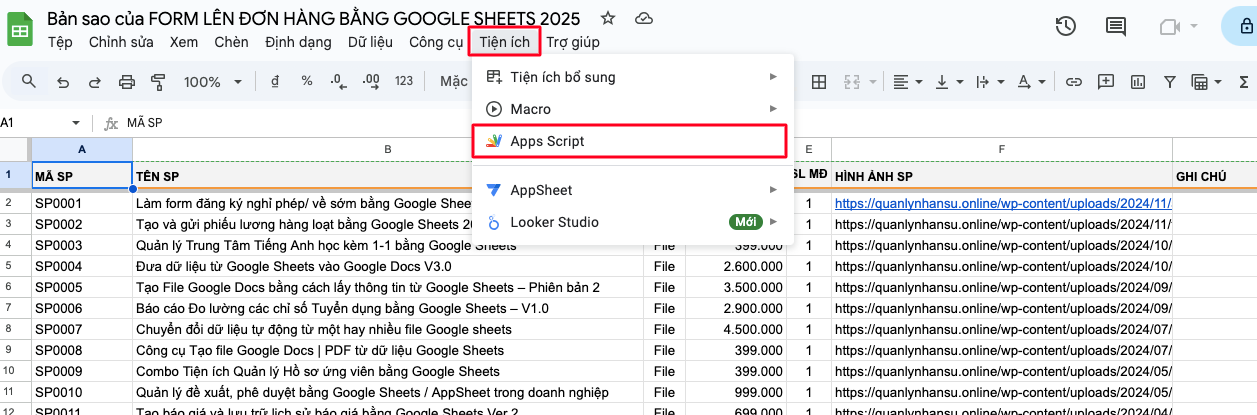The height and width of the screenshot is (415, 1257).
Task: Insert a link
Action: (1074, 82)
